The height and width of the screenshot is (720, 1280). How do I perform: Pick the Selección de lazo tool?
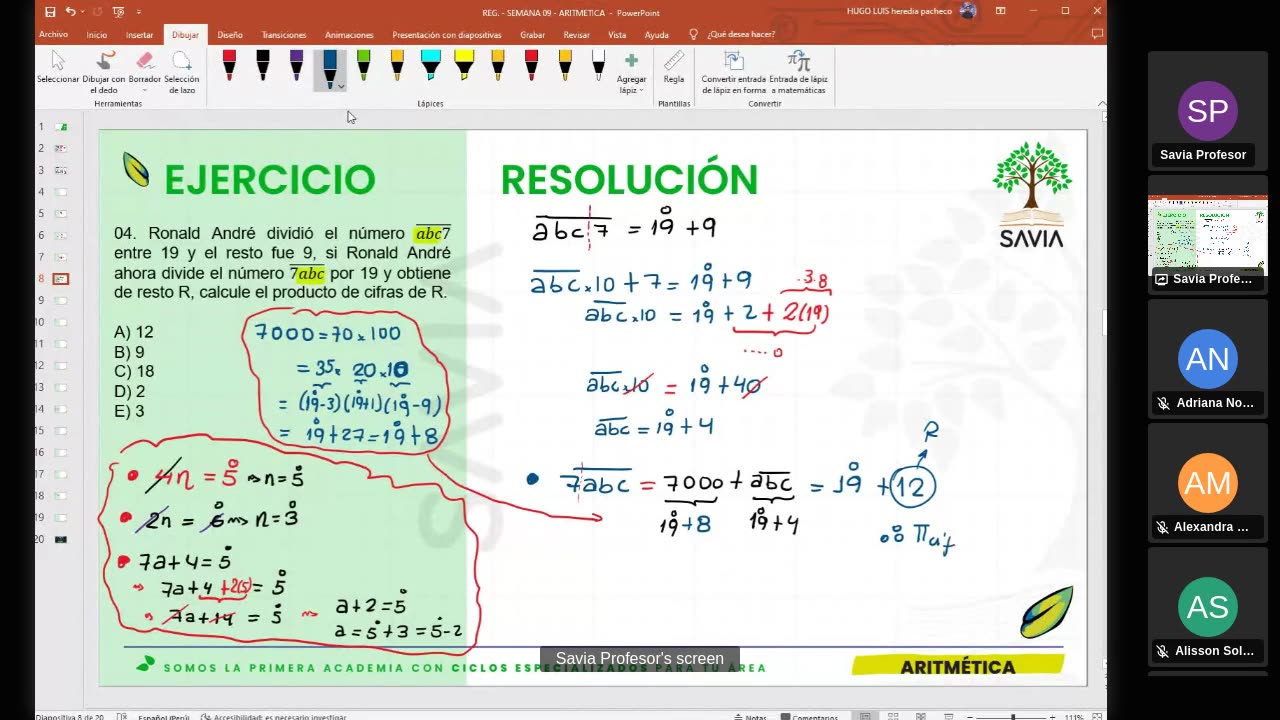(x=182, y=71)
